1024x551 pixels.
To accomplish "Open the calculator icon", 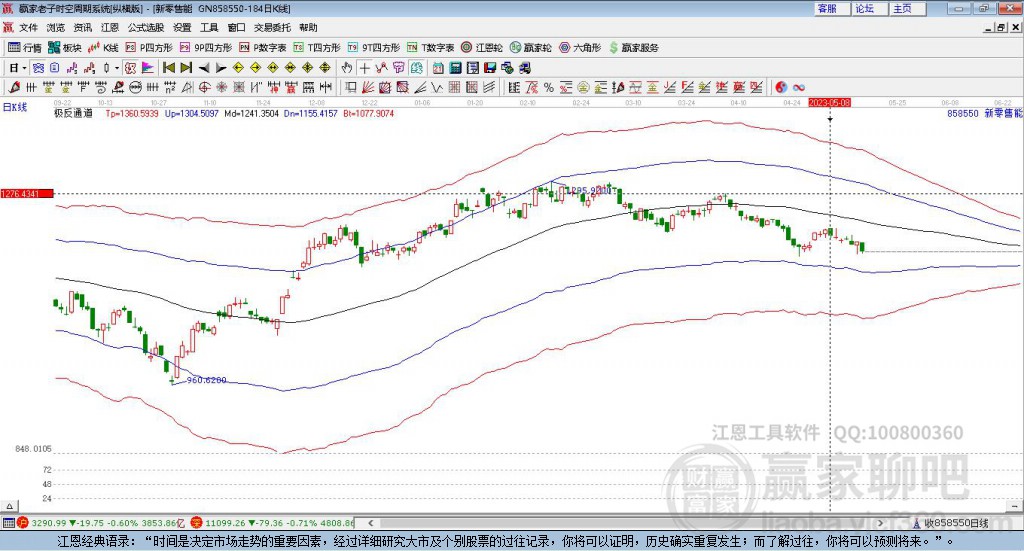I will (x=455, y=68).
